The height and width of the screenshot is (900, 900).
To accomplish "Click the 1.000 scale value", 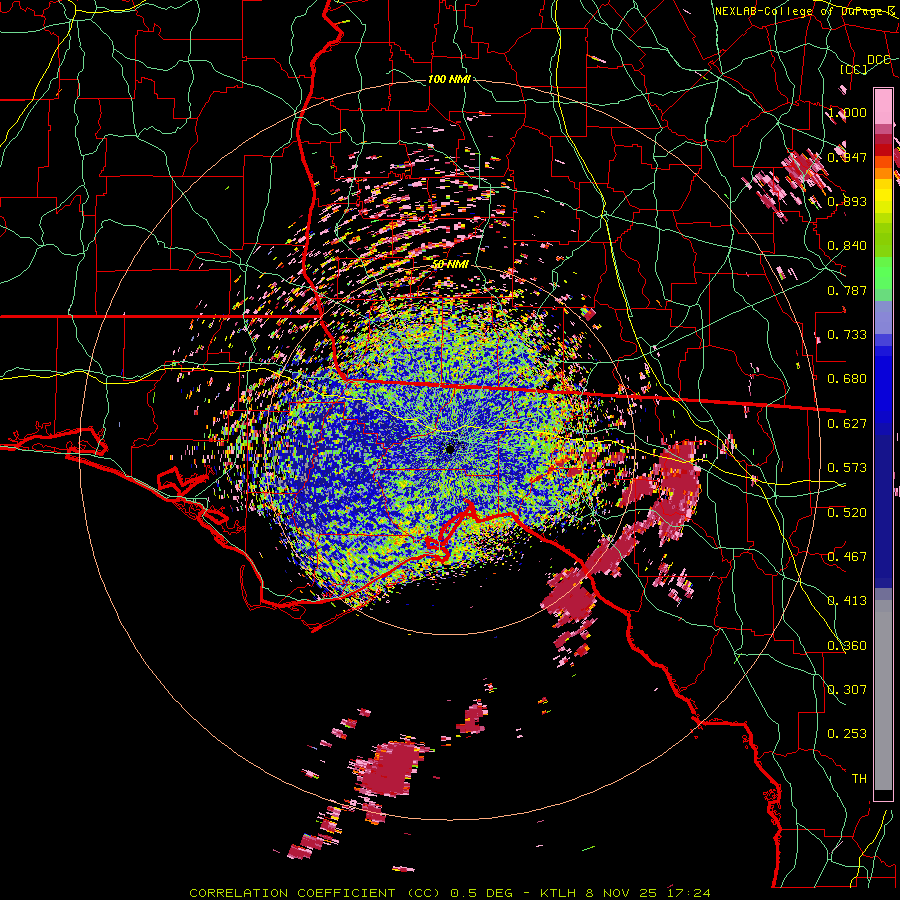I will point(847,112).
